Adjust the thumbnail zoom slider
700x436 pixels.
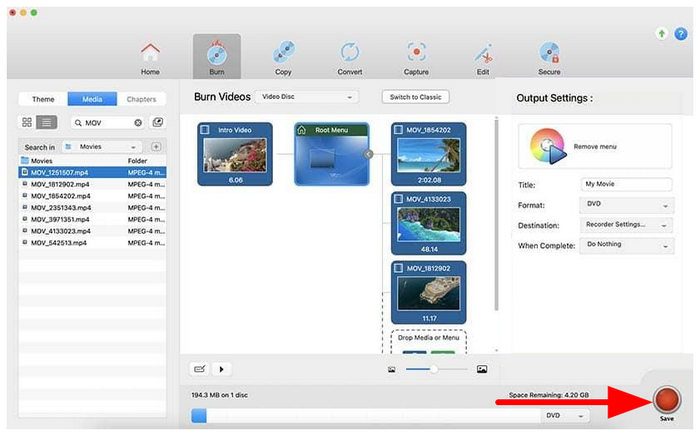[436, 369]
